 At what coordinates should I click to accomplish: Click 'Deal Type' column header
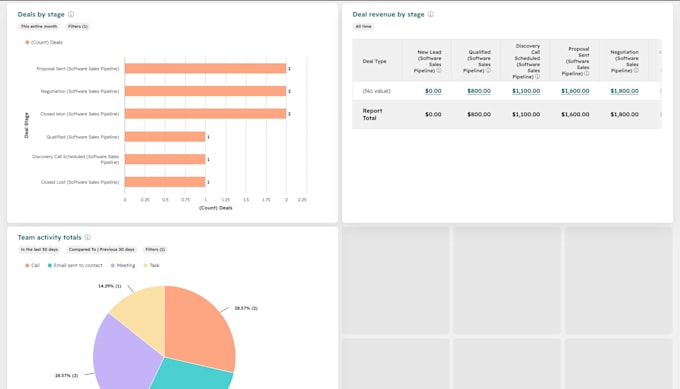(x=374, y=61)
